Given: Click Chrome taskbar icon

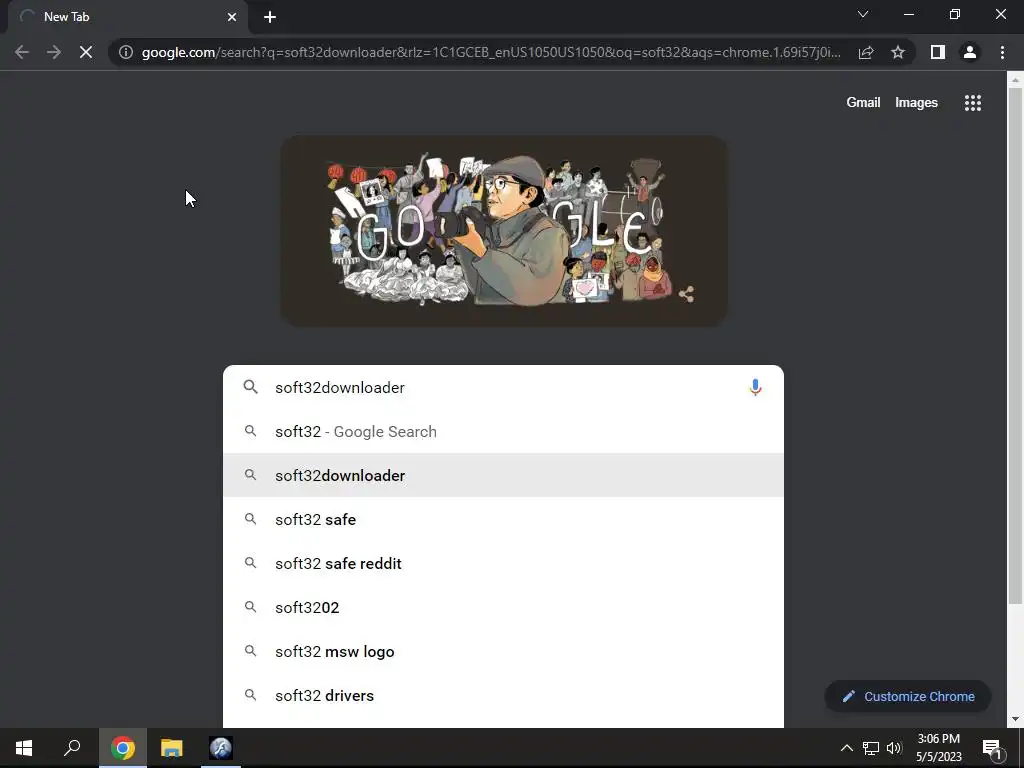Looking at the screenshot, I should click(x=123, y=748).
